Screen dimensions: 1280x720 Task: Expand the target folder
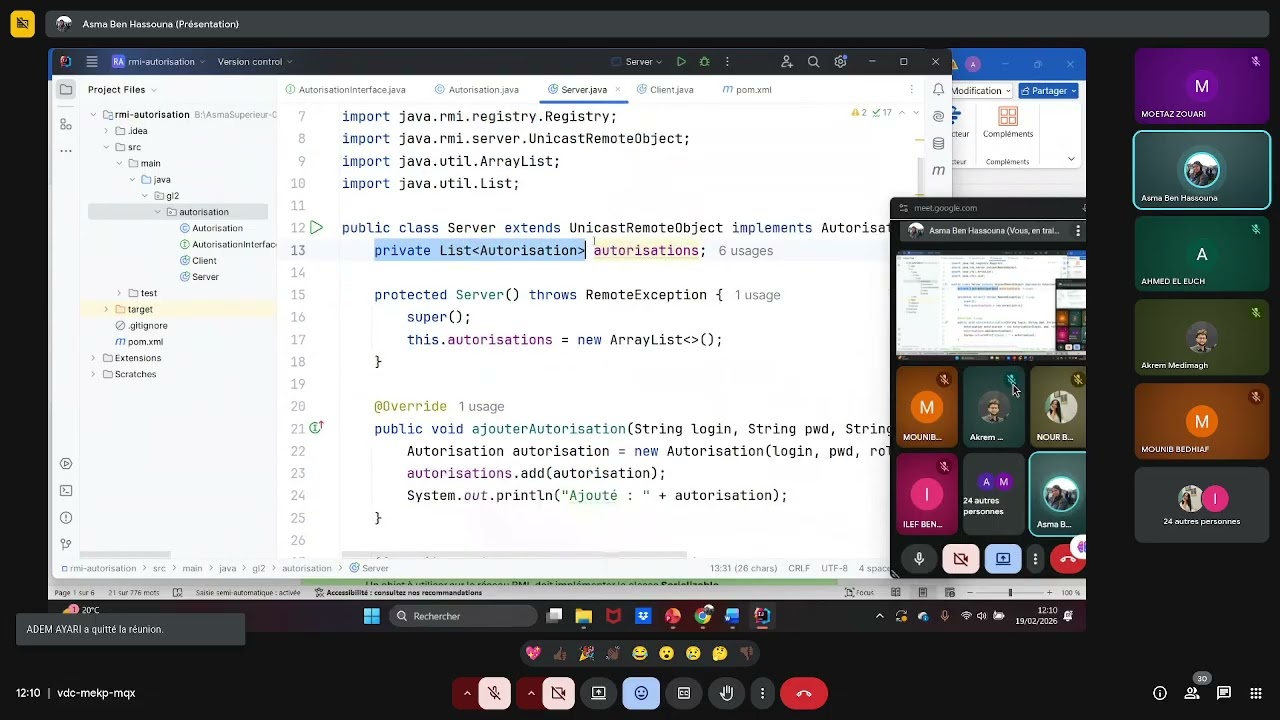click(x=107, y=309)
